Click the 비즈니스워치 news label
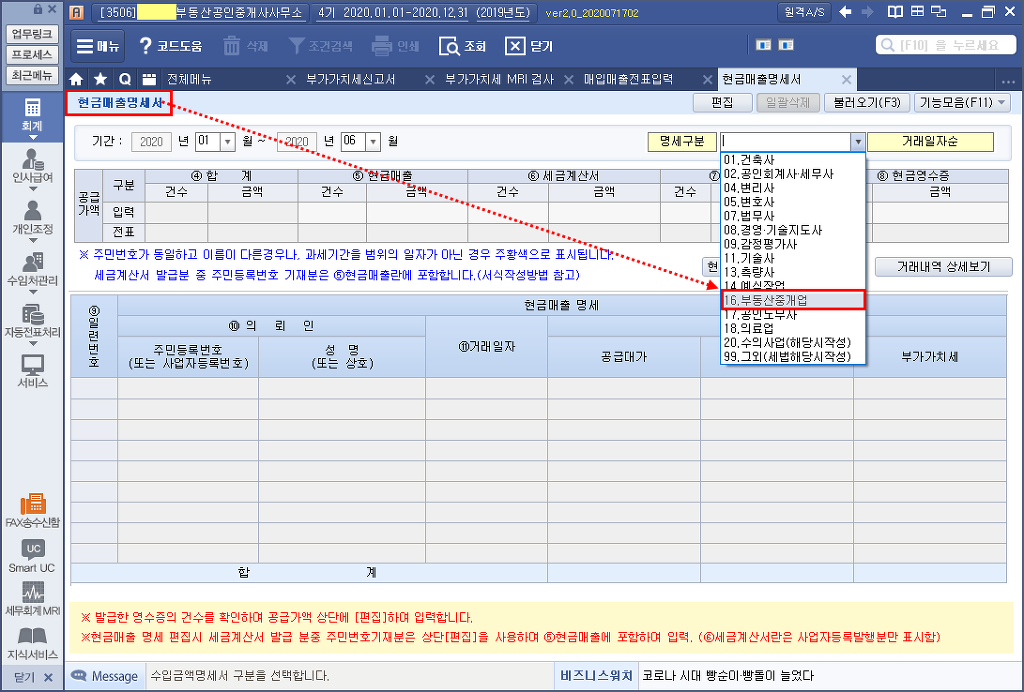 tap(596, 676)
